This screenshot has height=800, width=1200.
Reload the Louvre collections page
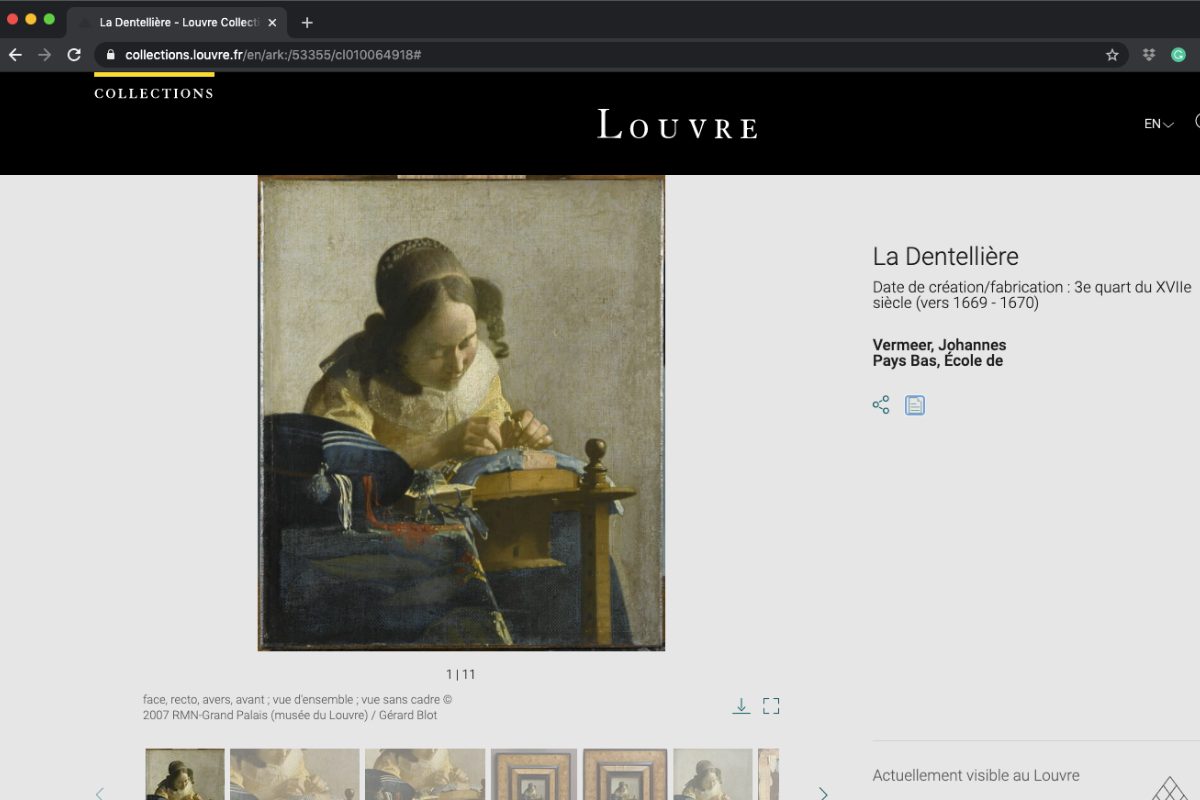coord(74,55)
